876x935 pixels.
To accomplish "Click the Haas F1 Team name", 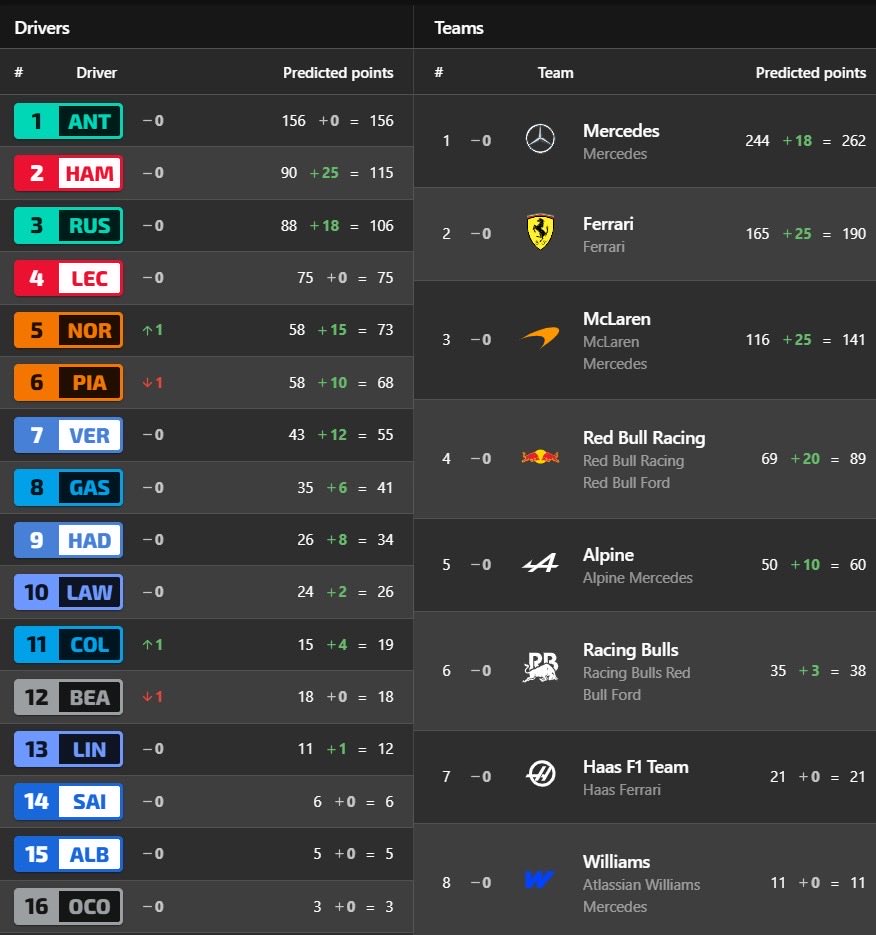I will [635, 767].
